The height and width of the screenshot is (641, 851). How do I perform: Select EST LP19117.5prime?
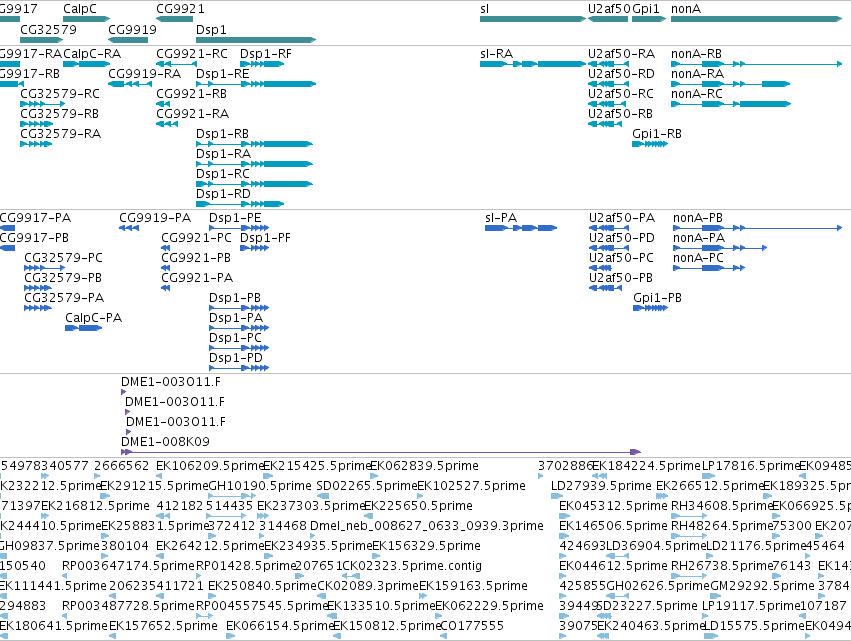(x=752, y=606)
